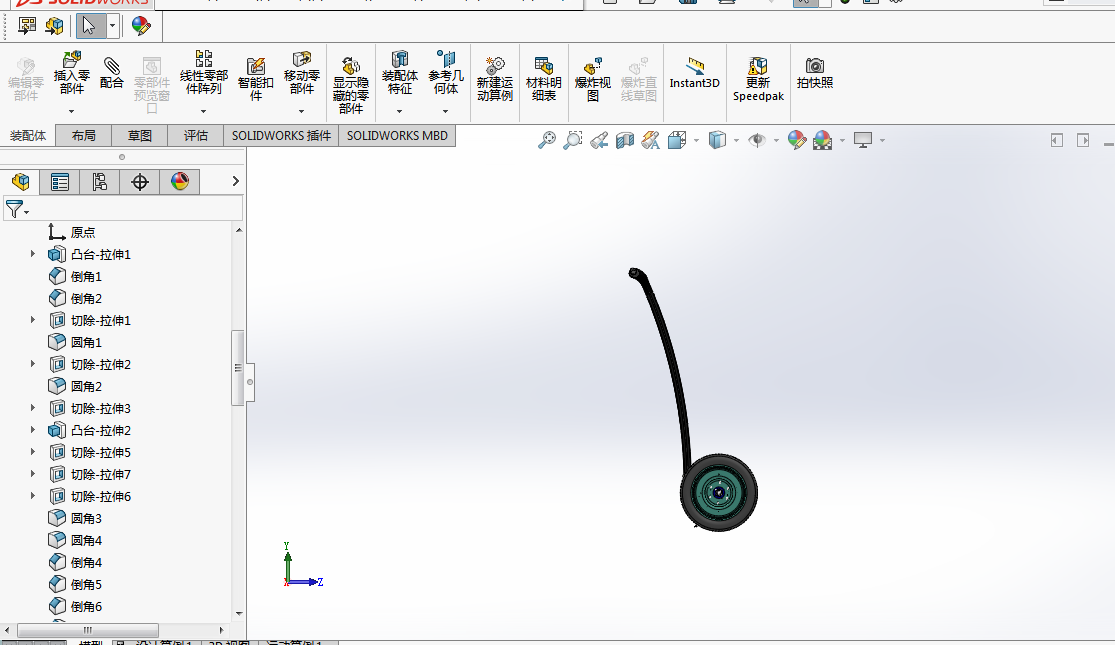This screenshot has width=1115, height=645.
Task: Toggle Hide/Show Items eye icon
Action: [x=757, y=140]
